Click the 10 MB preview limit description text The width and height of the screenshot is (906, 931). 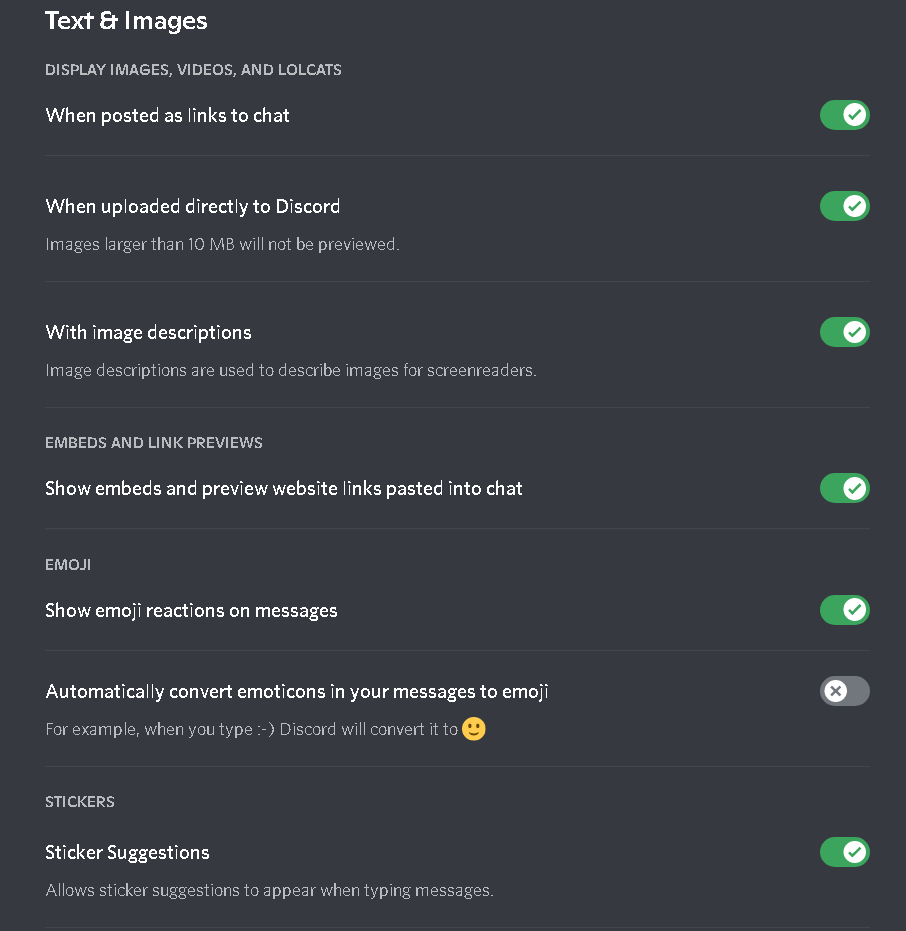click(223, 243)
